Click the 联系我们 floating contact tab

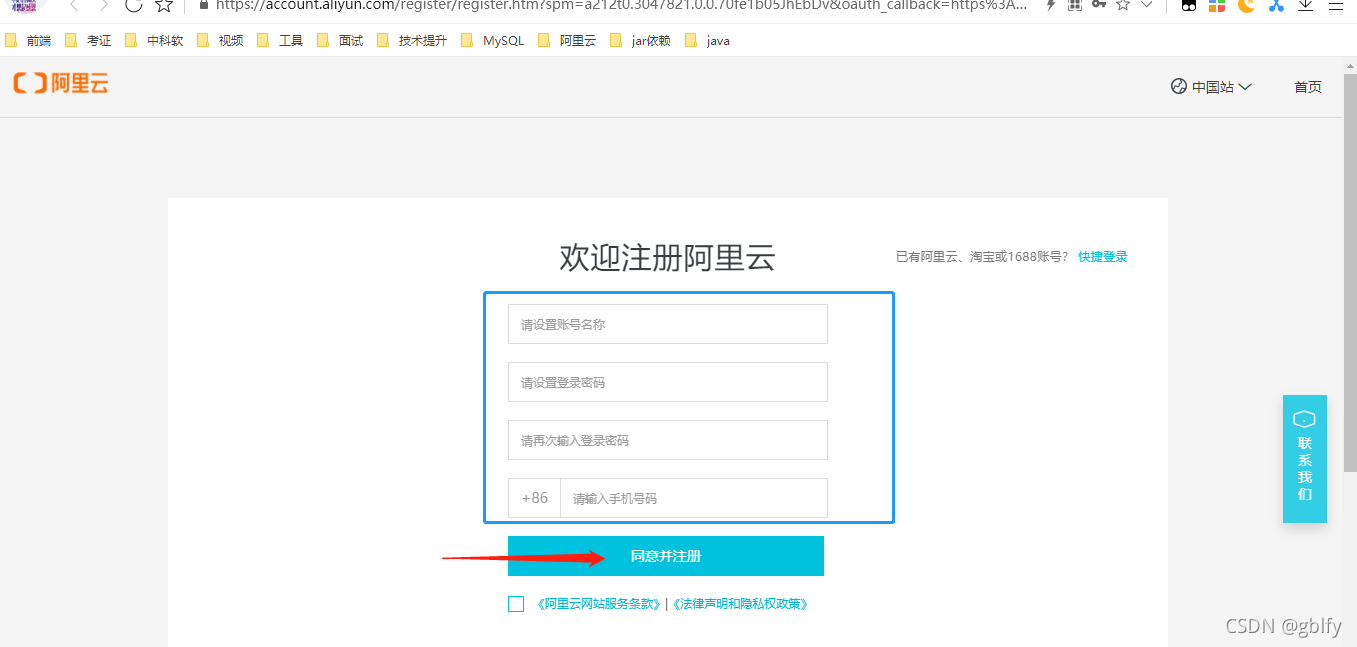coord(1304,459)
